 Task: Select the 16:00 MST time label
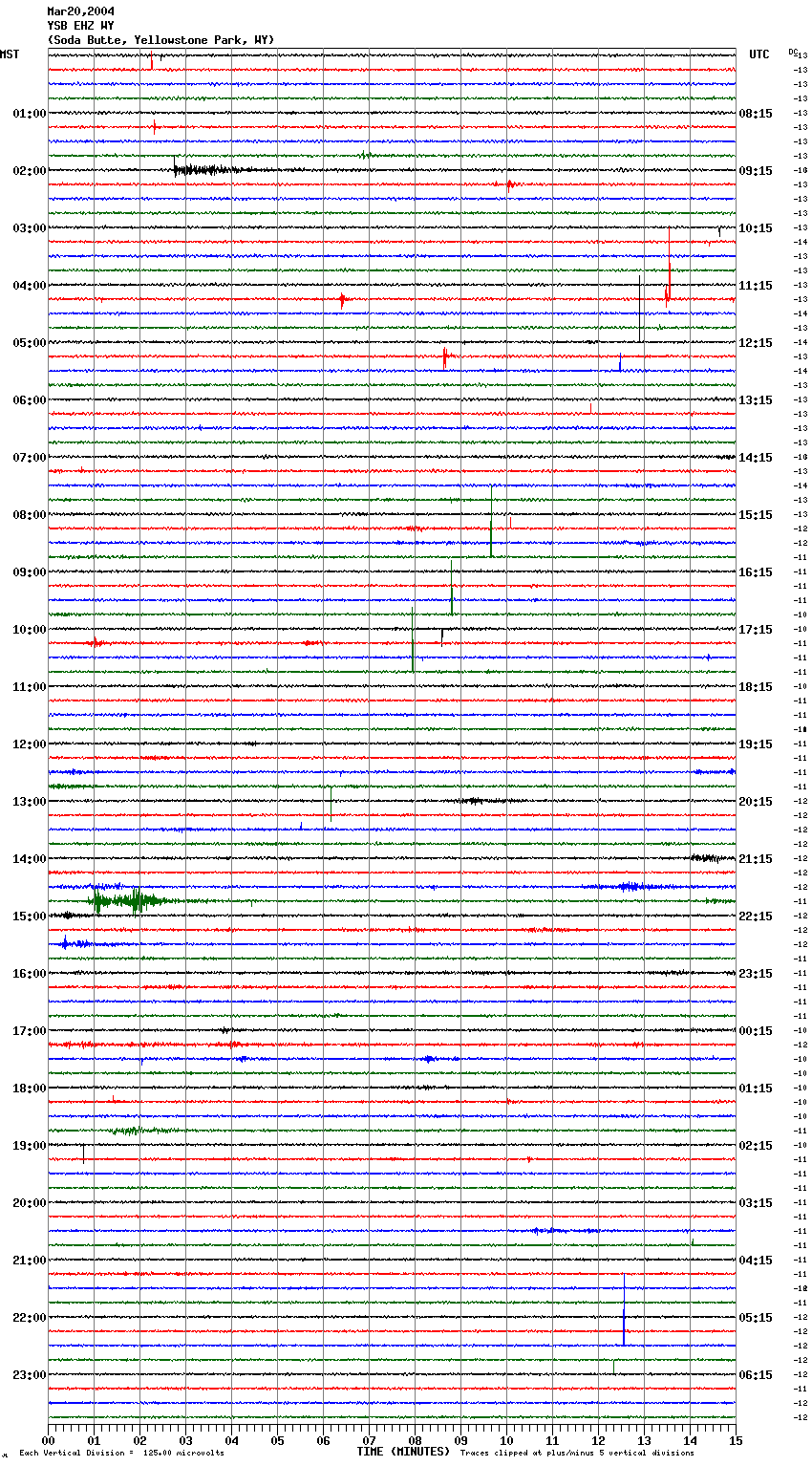point(29,974)
